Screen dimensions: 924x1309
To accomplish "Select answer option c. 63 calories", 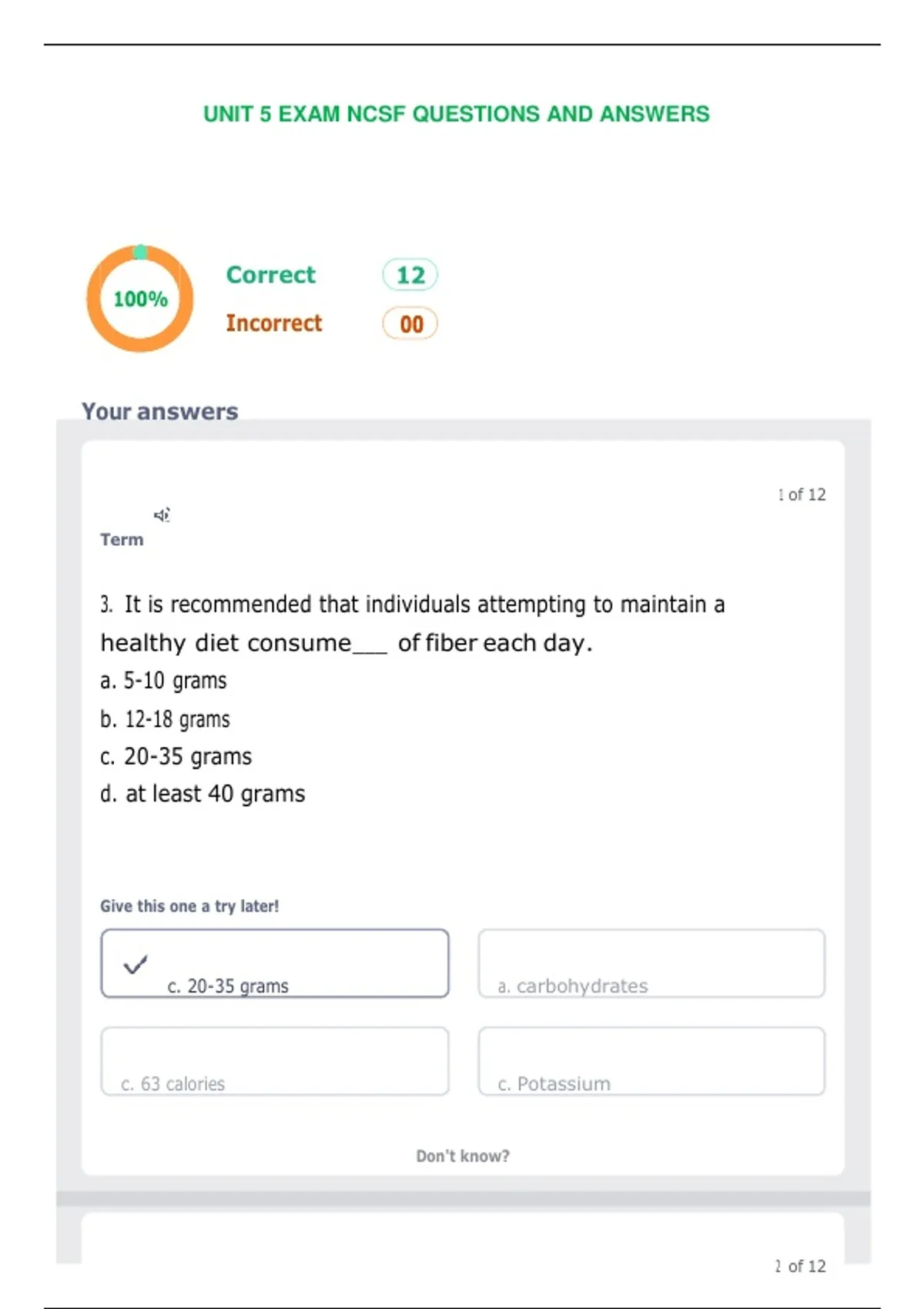I will pyautogui.click(x=275, y=1061).
